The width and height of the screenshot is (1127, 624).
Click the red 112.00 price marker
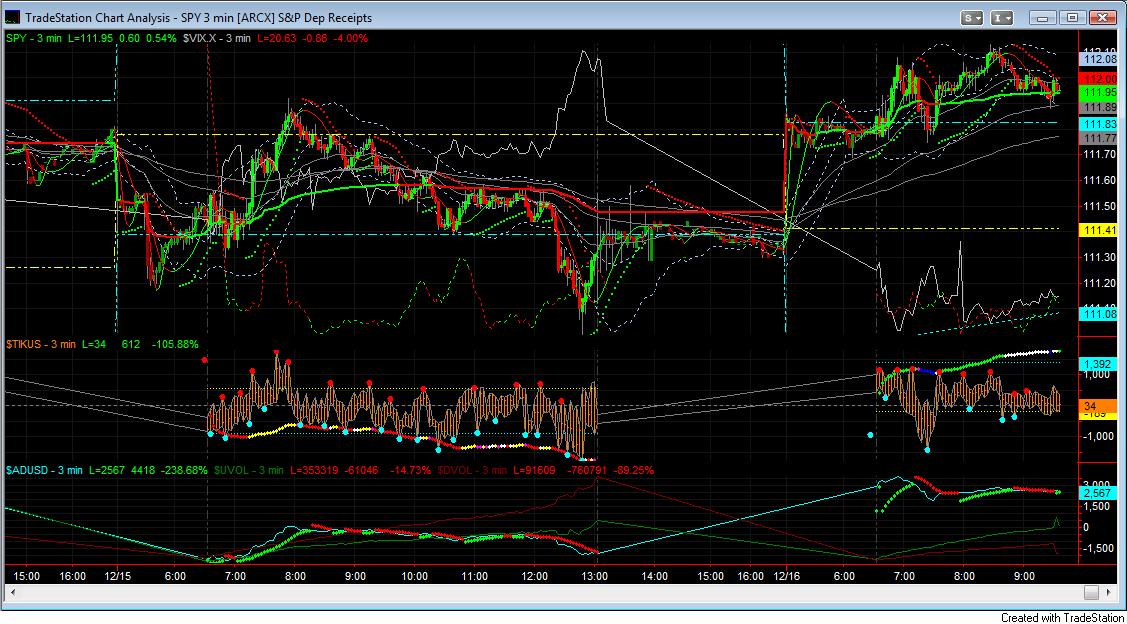coord(1096,78)
